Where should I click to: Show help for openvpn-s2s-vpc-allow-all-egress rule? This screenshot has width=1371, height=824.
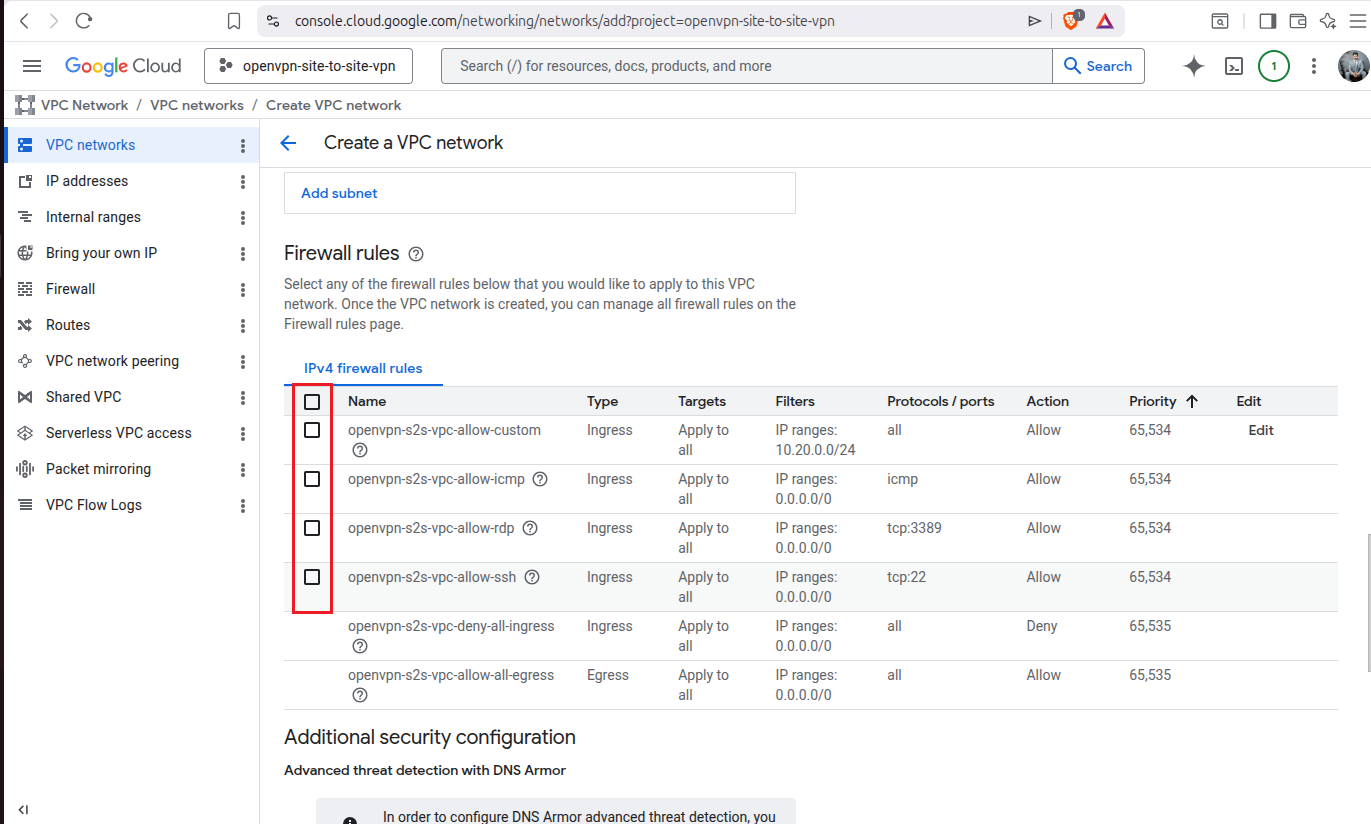pyautogui.click(x=360, y=695)
